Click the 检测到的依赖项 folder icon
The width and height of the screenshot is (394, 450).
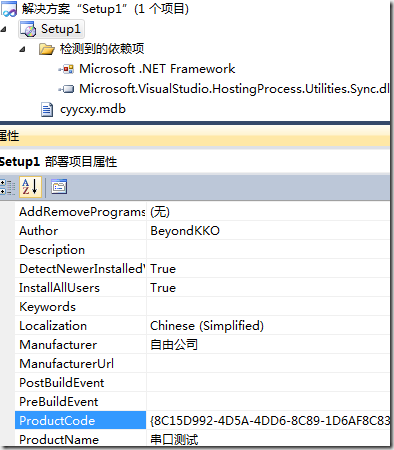pyautogui.click(x=47, y=49)
